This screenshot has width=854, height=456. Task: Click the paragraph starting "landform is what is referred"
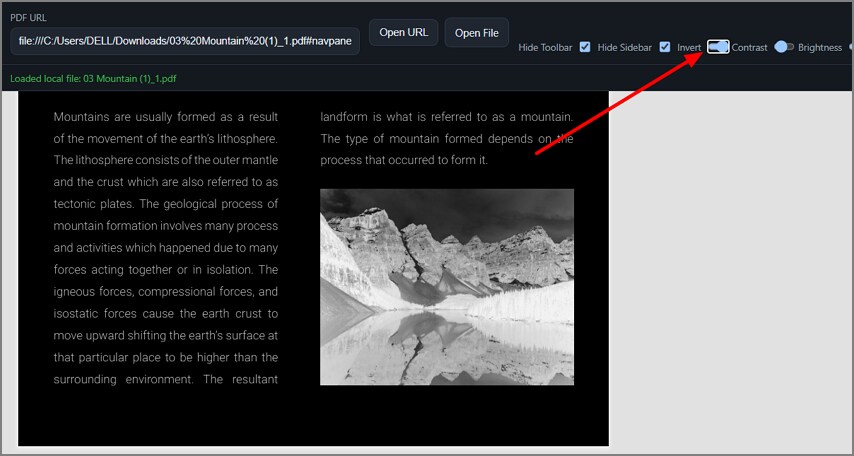(x=447, y=139)
